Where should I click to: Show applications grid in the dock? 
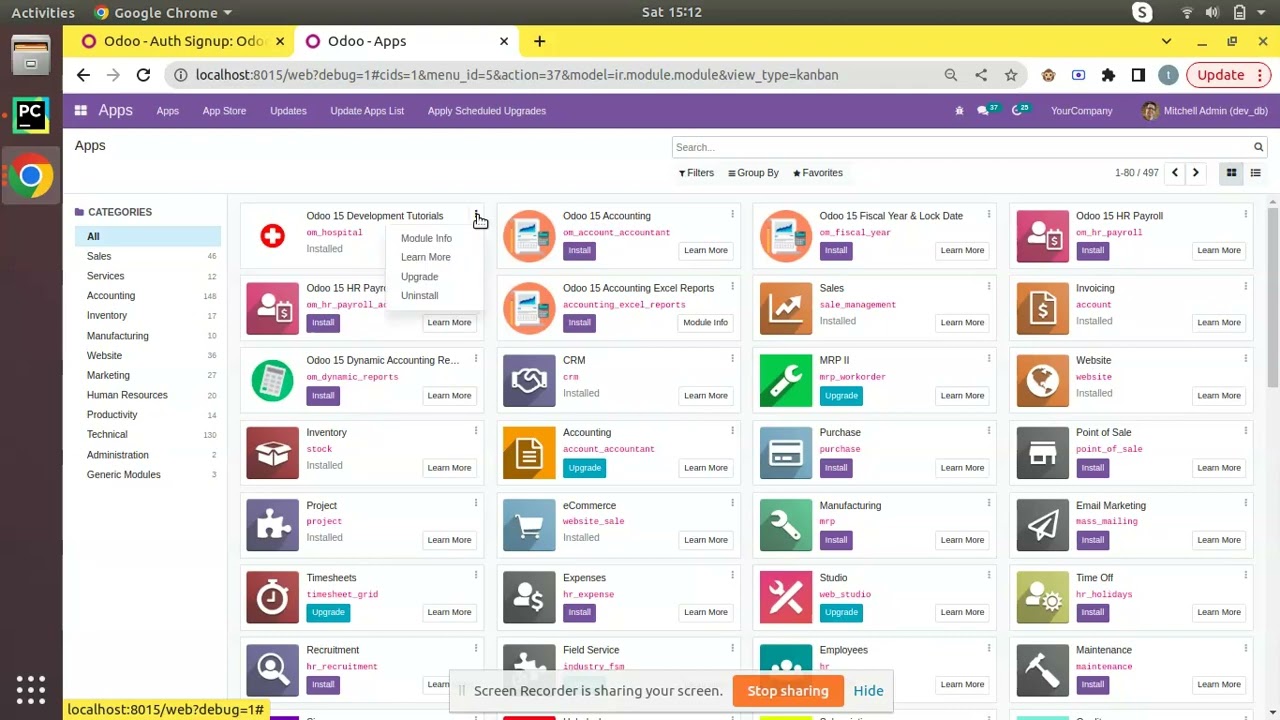coord(31,690)
